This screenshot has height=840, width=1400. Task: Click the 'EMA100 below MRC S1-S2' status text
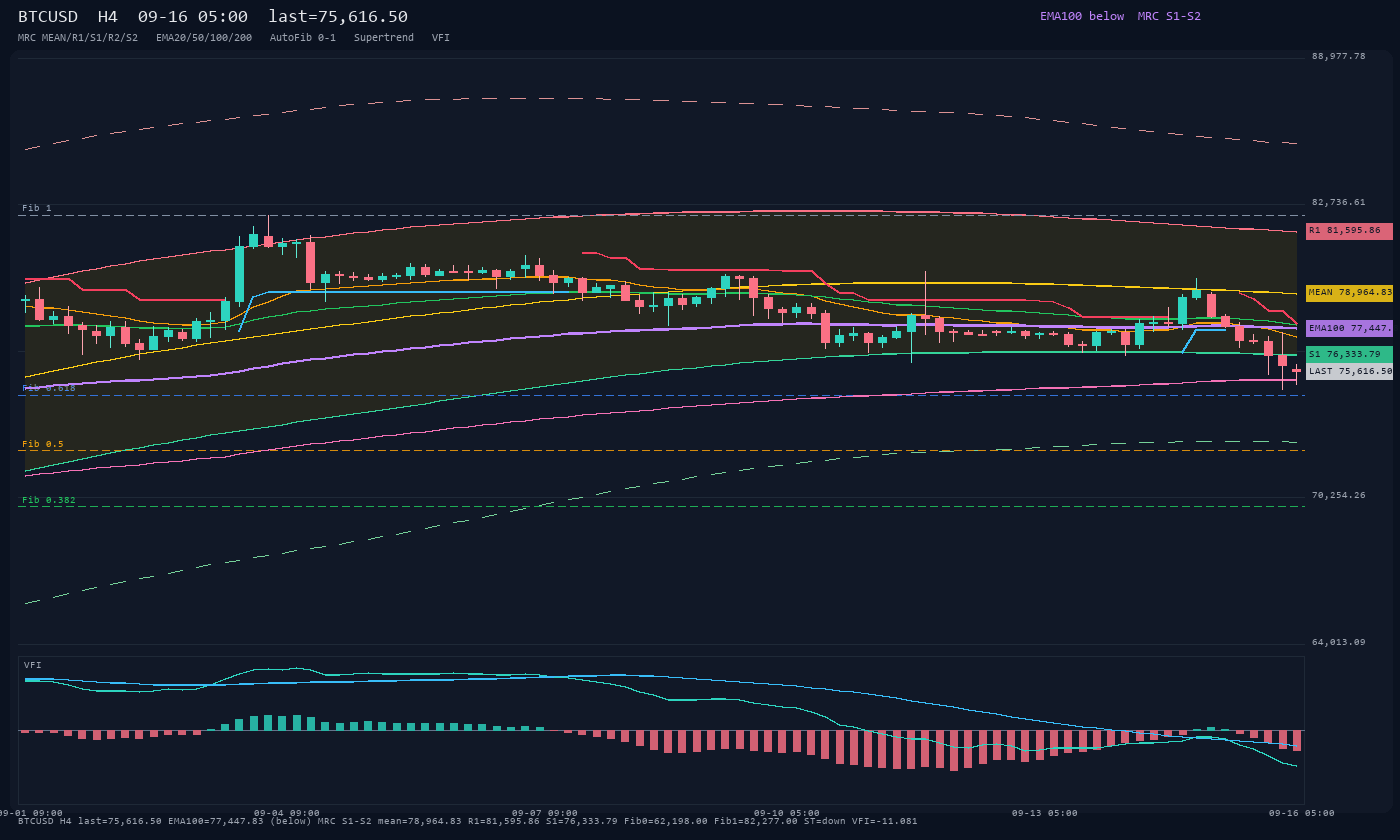coord(1120,16)
